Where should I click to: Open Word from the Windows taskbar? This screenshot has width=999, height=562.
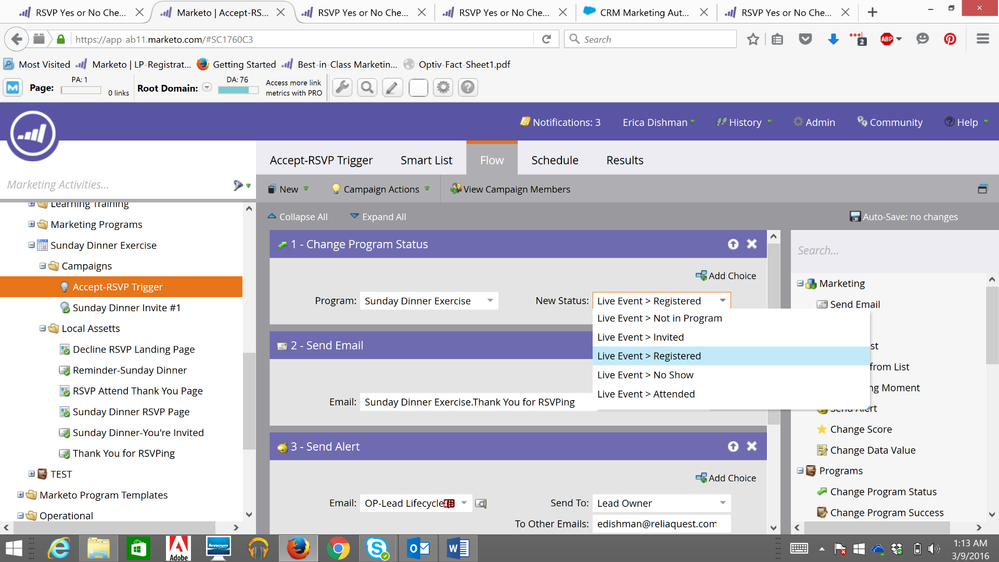(x=457, y=548)
